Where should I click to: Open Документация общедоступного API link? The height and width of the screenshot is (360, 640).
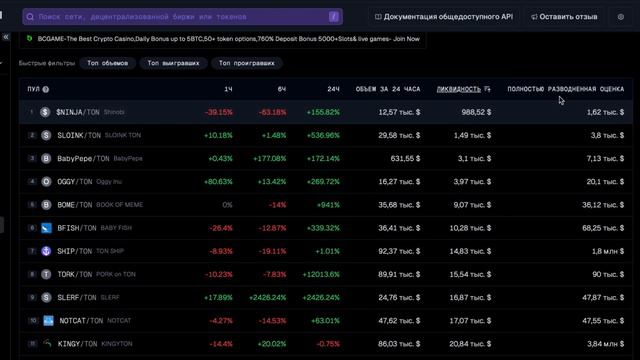[x=444, y=17]
